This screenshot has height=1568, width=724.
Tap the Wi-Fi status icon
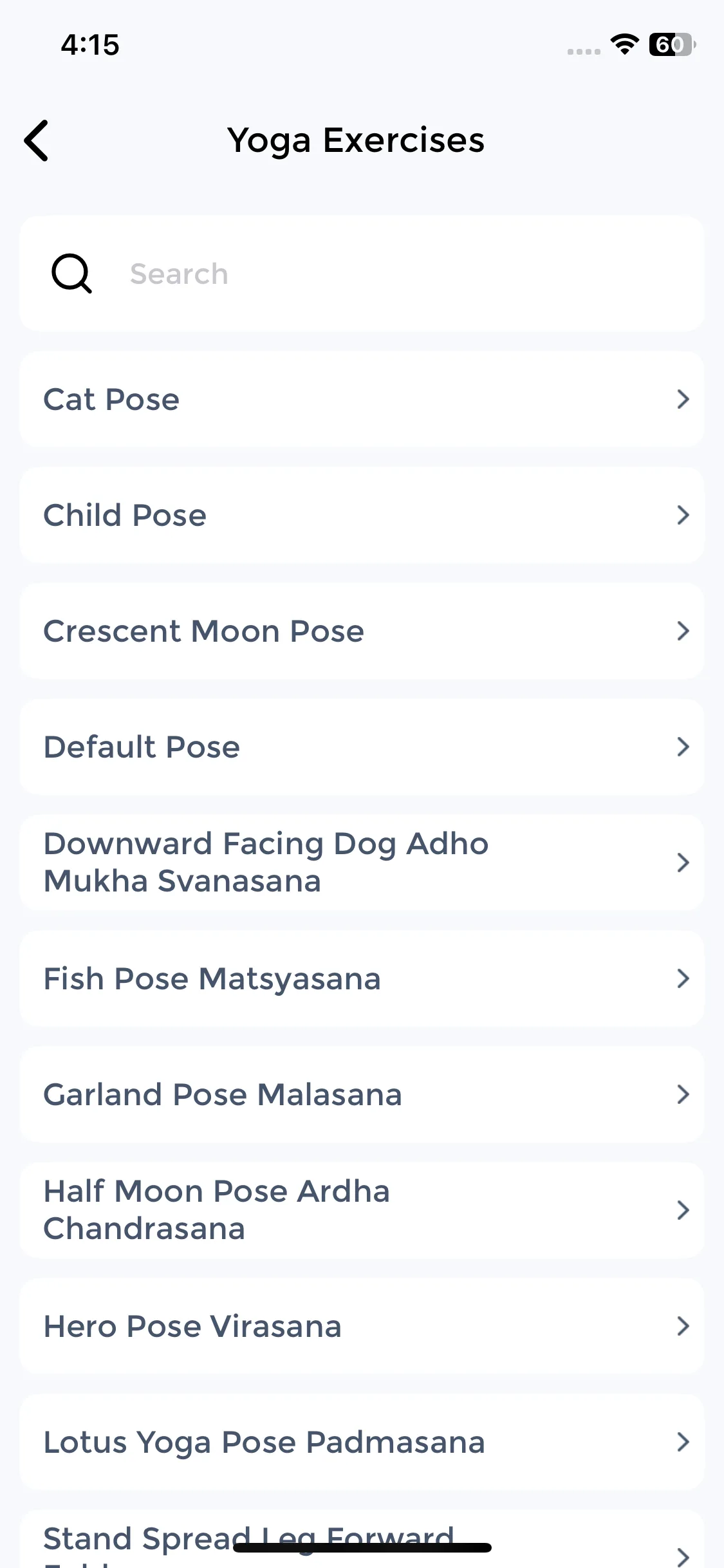click(624, 44)
